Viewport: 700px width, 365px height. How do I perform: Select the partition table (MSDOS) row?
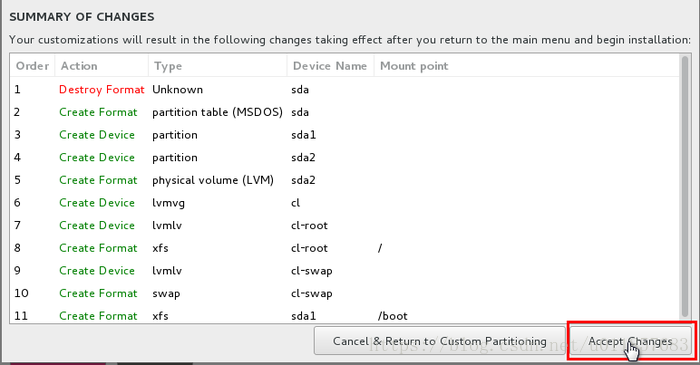[345, 112]
